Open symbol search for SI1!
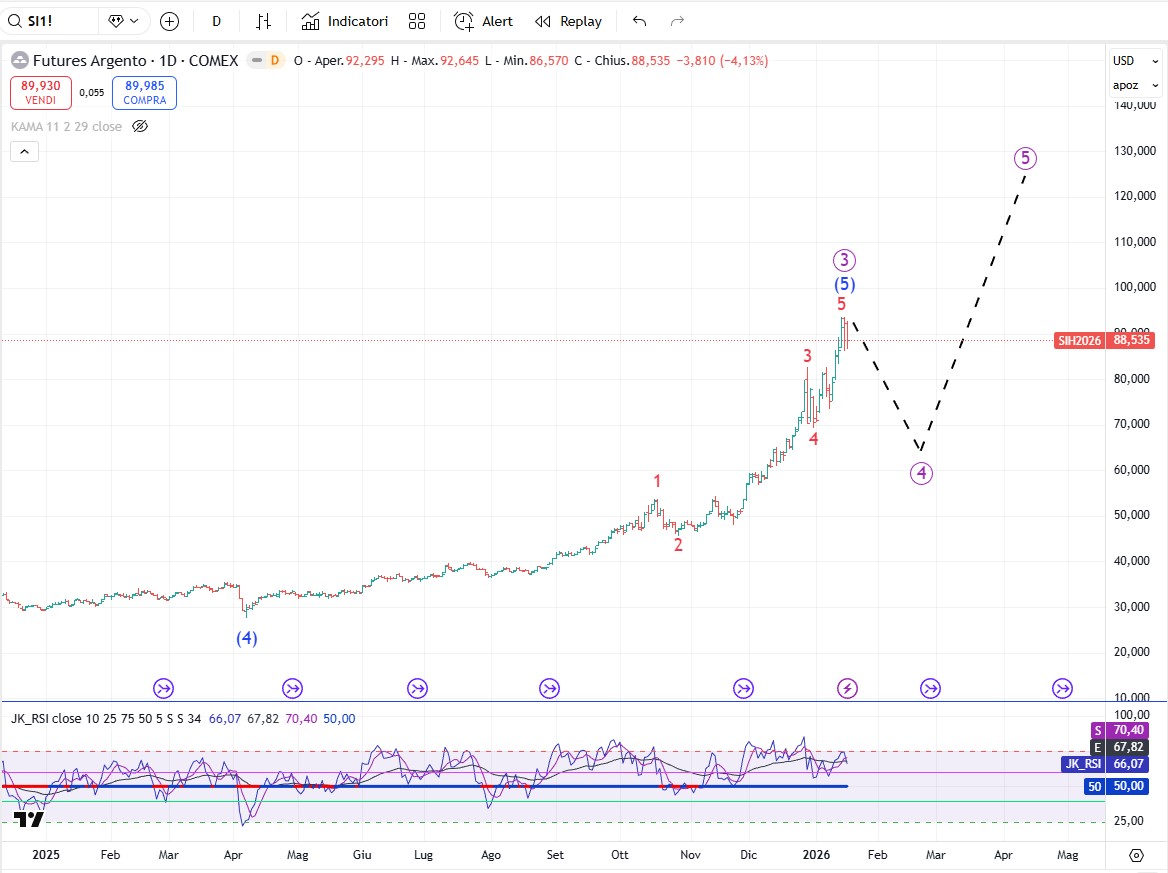Screen dimensions: 1168x873 [48, 21]
